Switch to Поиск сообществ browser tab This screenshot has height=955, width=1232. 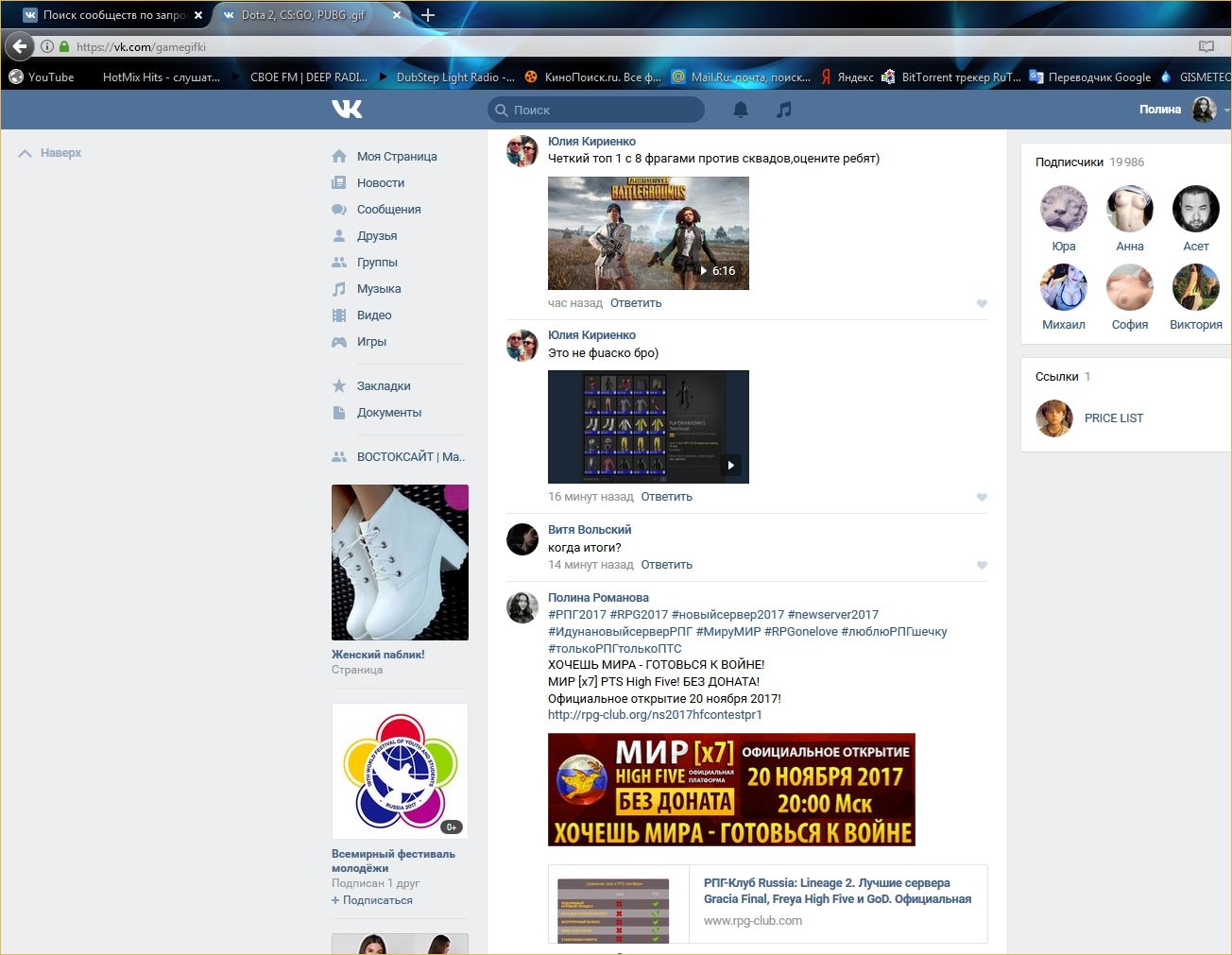point(112,15)
